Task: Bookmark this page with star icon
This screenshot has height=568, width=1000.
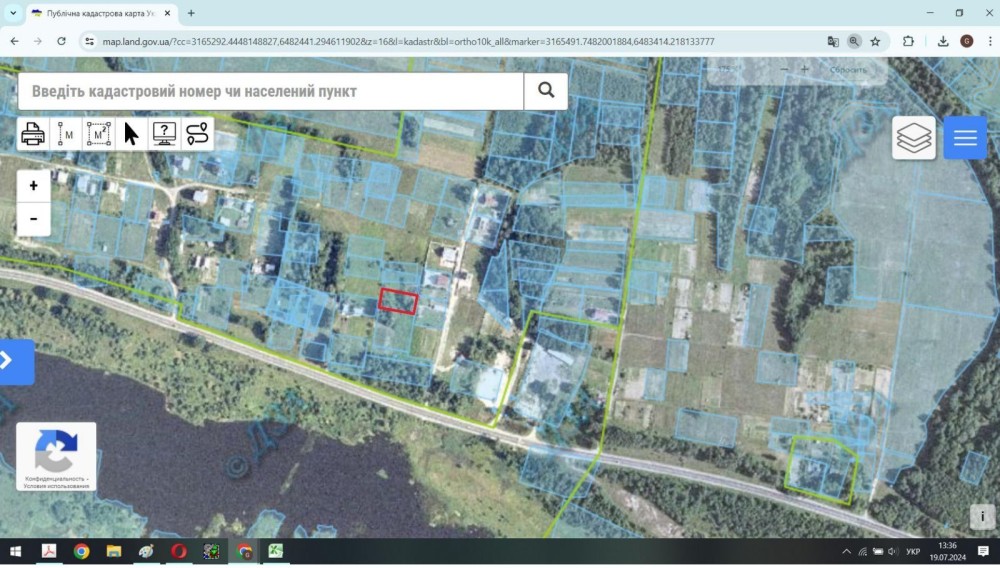Action: 875,41
